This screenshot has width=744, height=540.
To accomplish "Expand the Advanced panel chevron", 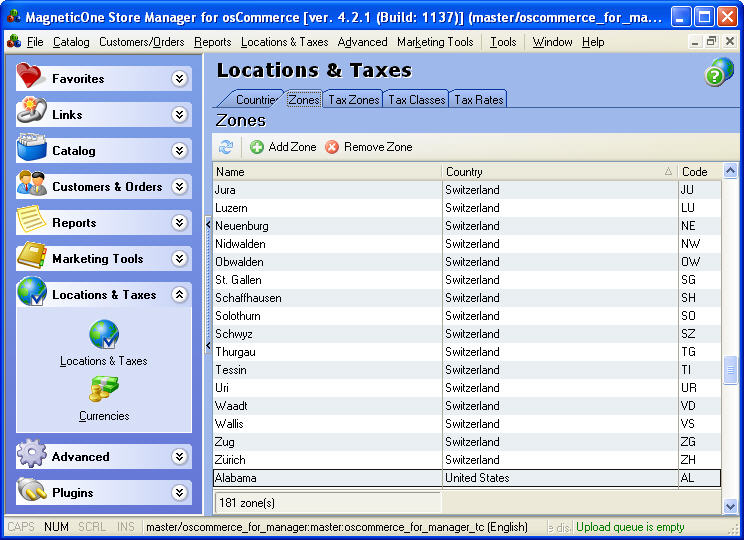I will pyautogui.click(x=179, y=456).
